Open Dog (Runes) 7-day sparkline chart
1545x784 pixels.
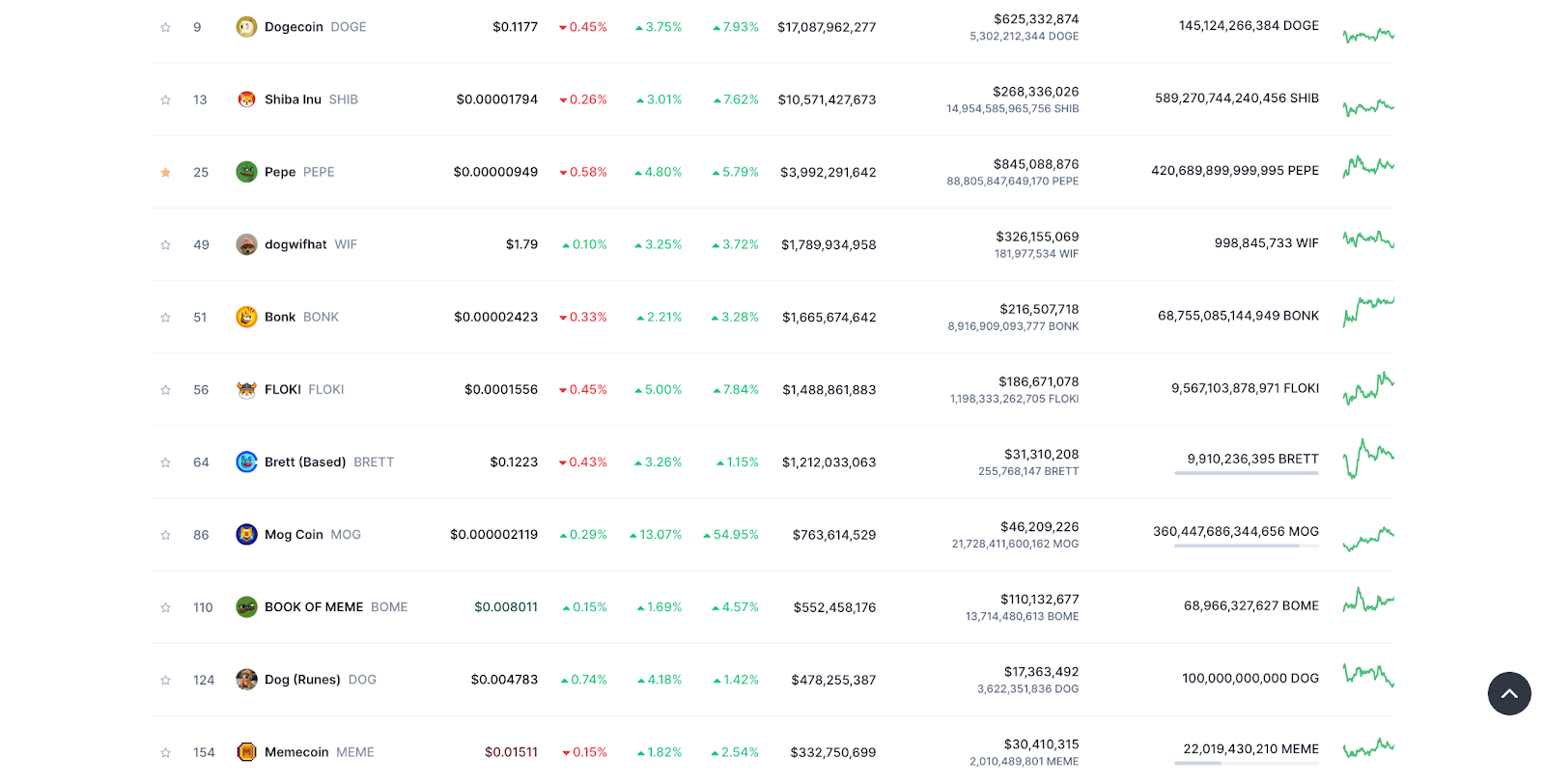(1368, 674)
